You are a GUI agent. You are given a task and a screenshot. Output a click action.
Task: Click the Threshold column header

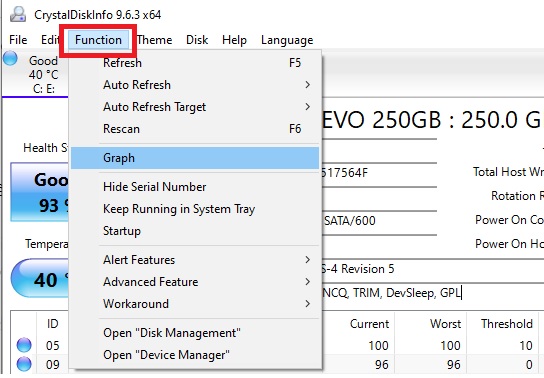click(507, 324)
